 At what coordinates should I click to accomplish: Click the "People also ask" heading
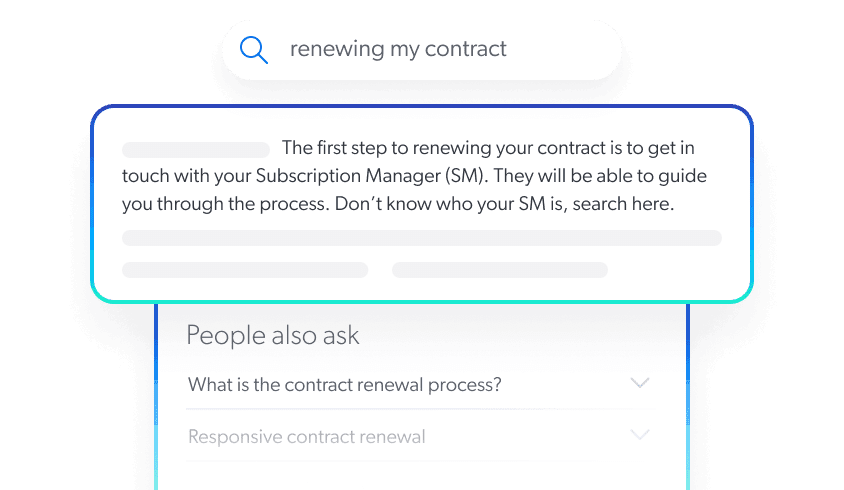[x=272, y=336]
